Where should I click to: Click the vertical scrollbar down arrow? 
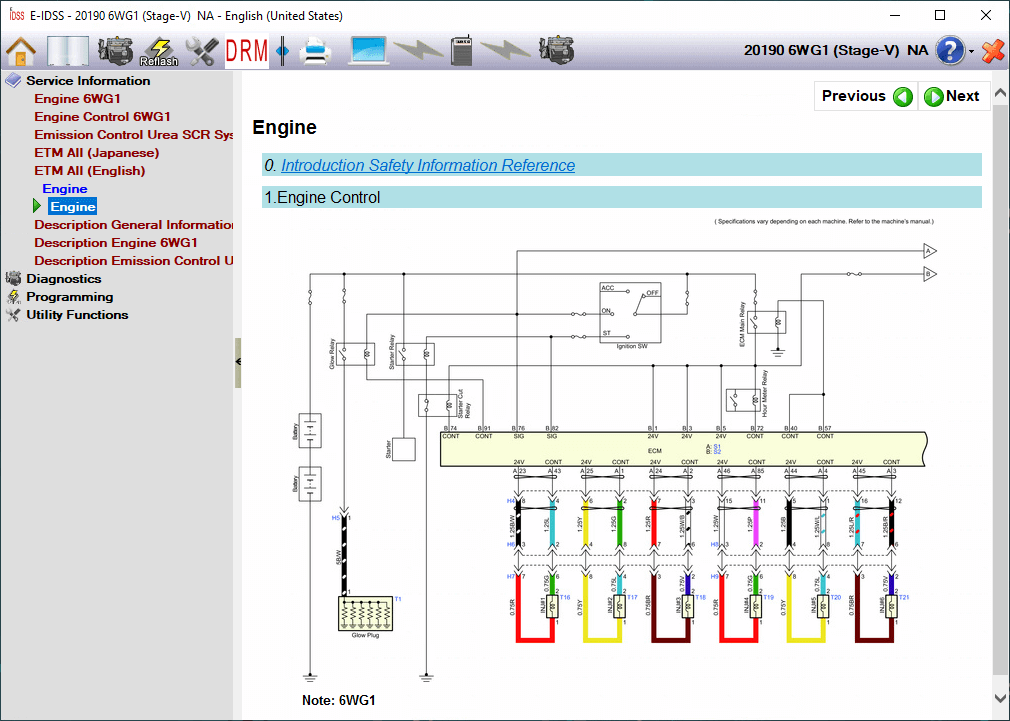point(1000,698)
